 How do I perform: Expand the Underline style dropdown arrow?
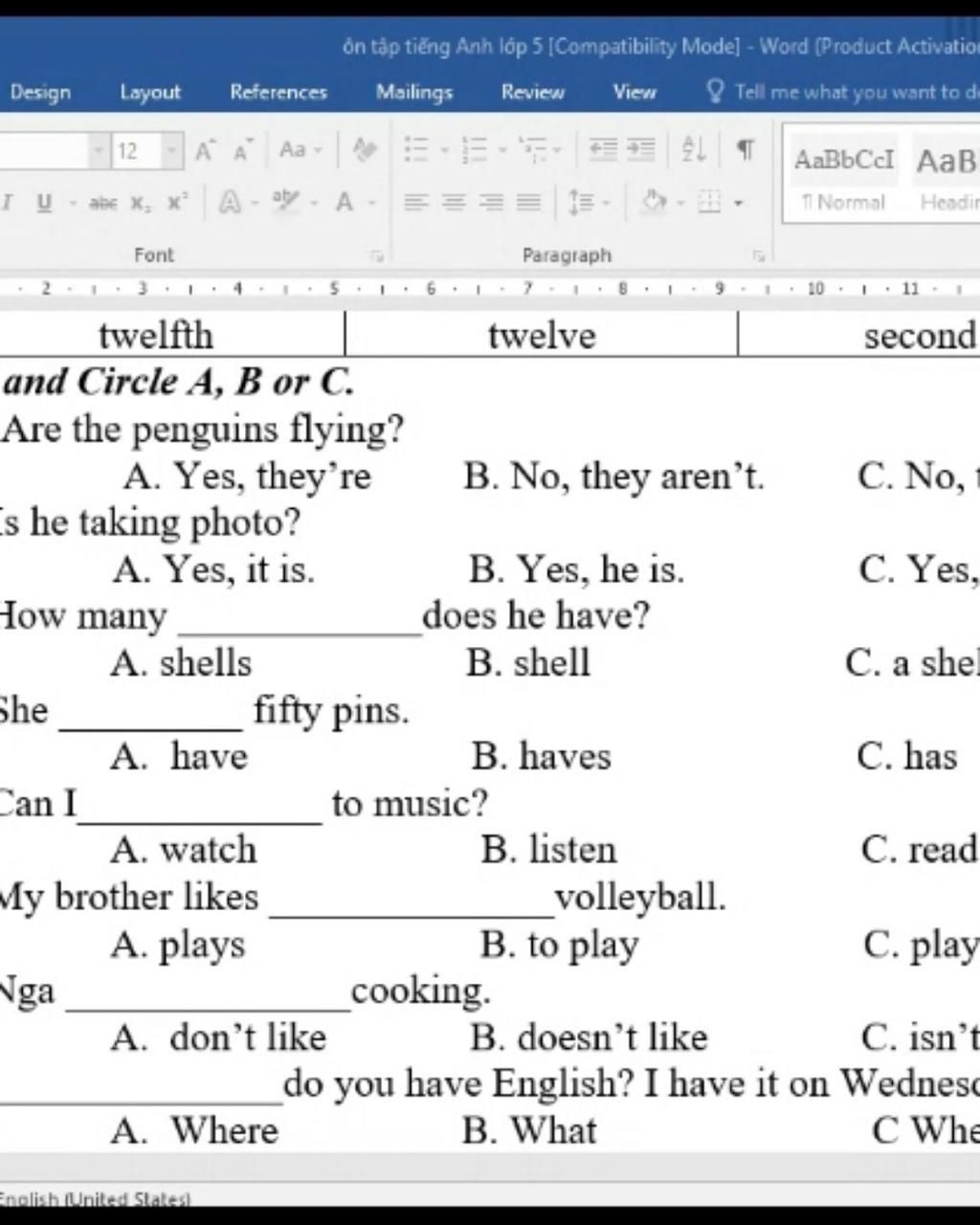[x=72, y=203]
